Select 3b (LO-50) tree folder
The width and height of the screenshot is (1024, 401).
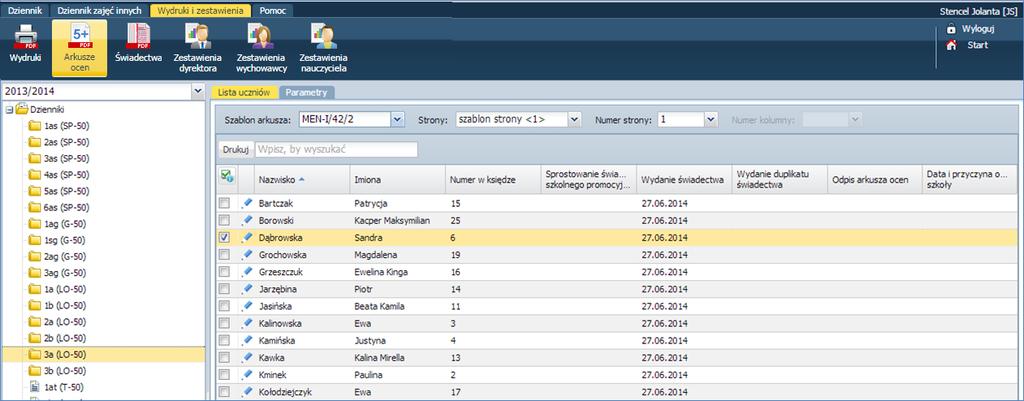[65, 371]
